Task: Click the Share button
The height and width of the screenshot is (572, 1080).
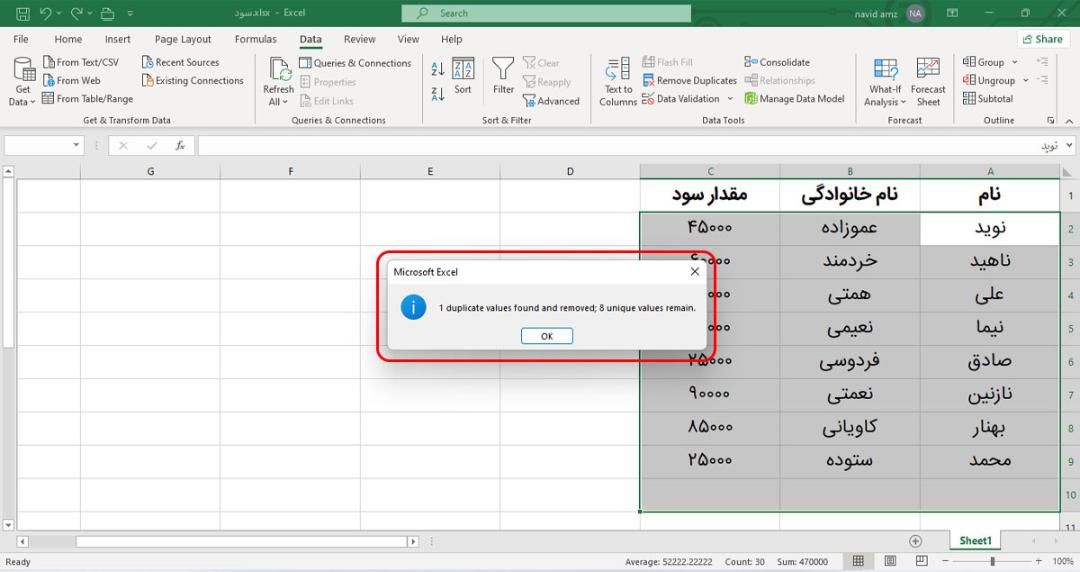Action: click(x=1043, y=39)
